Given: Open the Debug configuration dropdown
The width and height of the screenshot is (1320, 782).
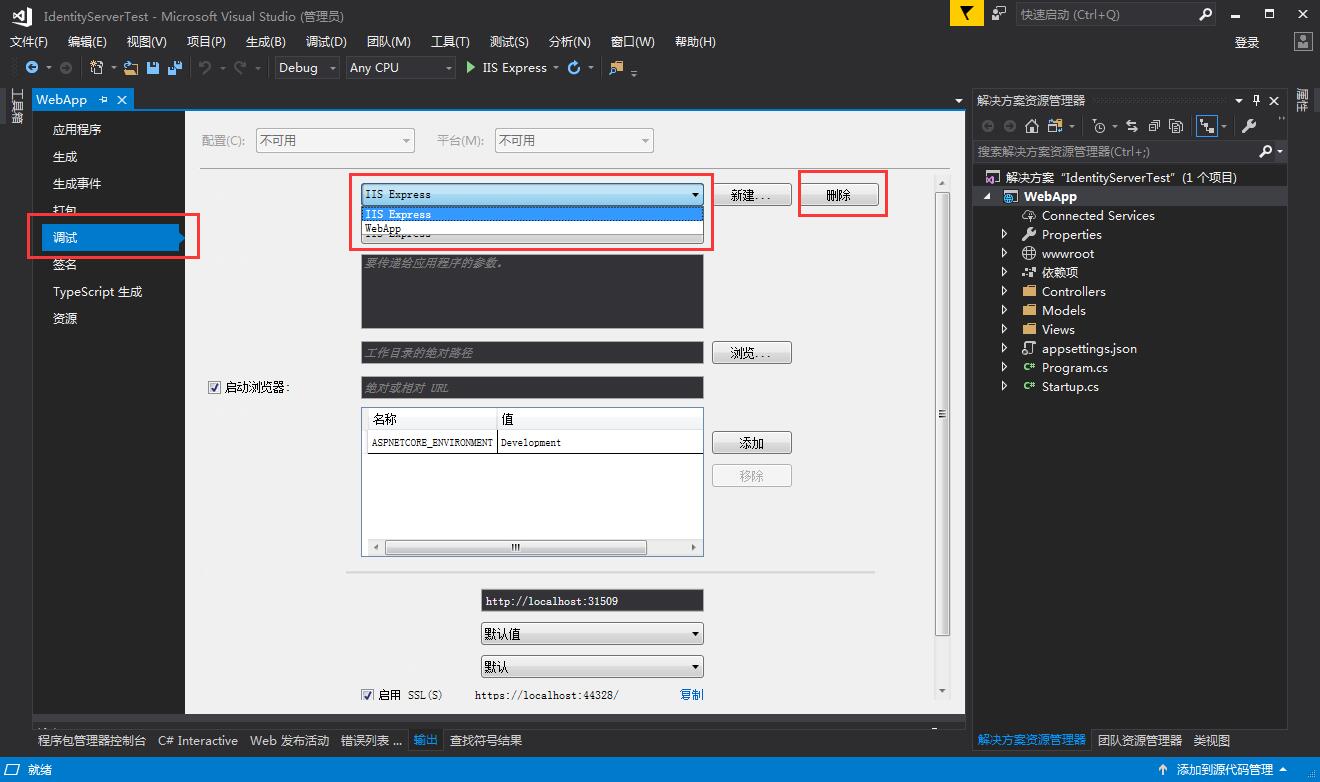Looking at the screenshot, I should [x=308, y=68].
